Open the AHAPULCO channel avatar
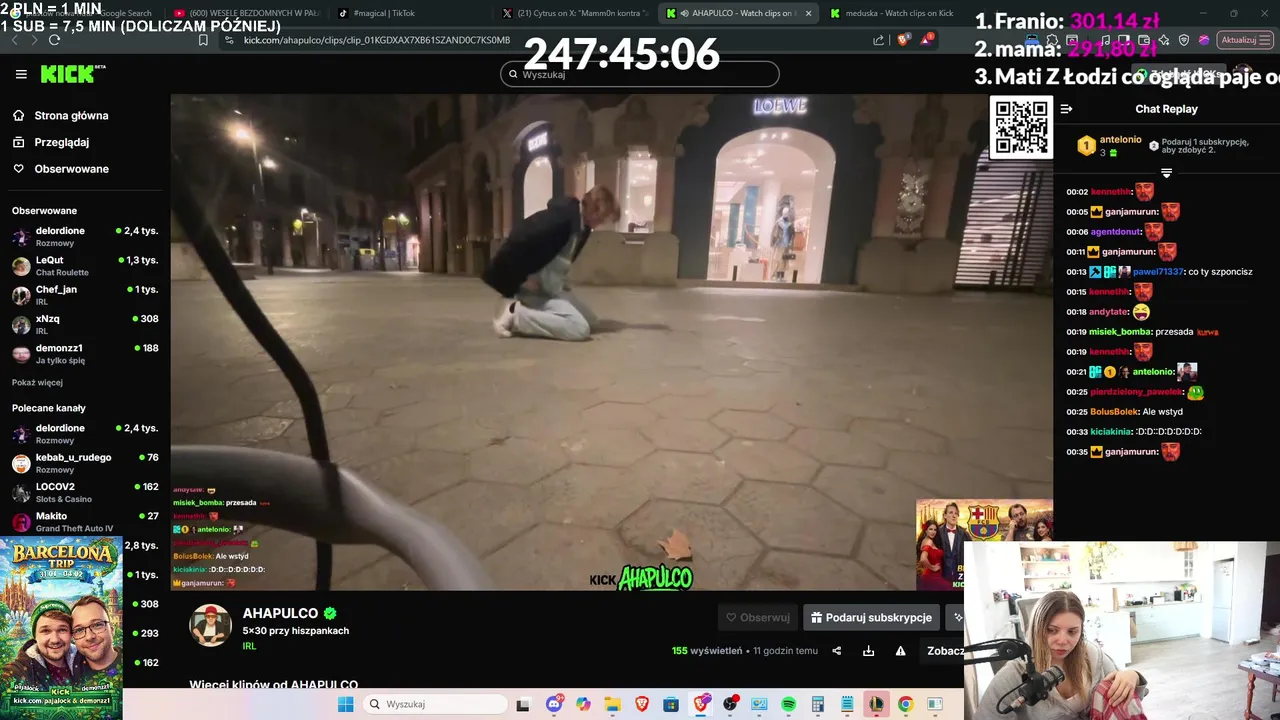Screen dimensions: 1280x720 pos(211,625)
